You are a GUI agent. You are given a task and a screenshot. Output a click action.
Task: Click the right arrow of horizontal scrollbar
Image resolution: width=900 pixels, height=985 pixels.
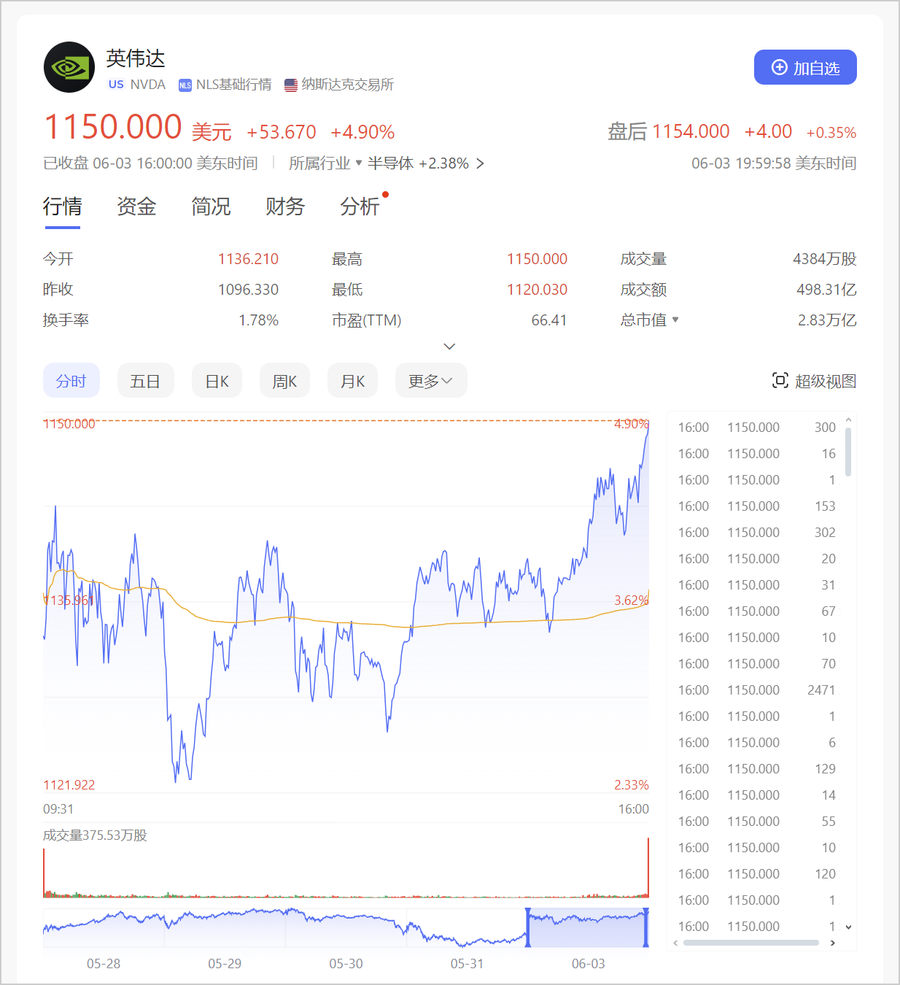[833, 942]
